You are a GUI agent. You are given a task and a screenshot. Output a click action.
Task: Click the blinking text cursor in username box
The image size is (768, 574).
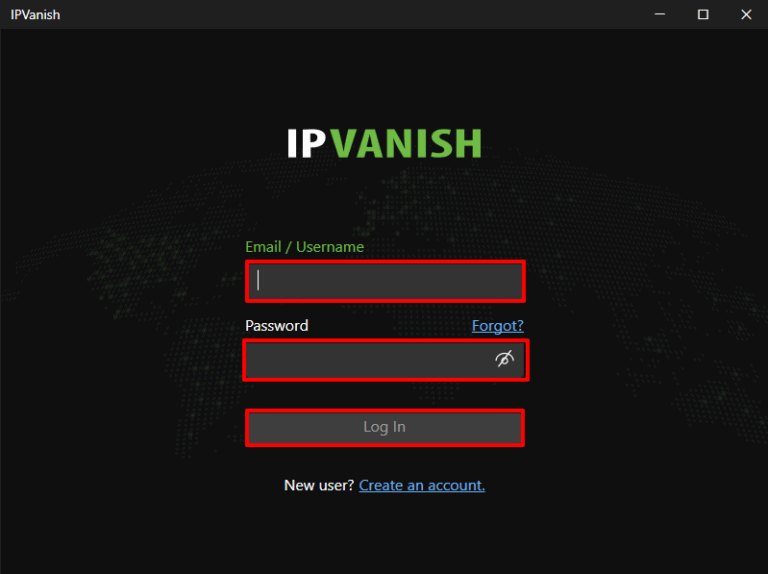258,280
